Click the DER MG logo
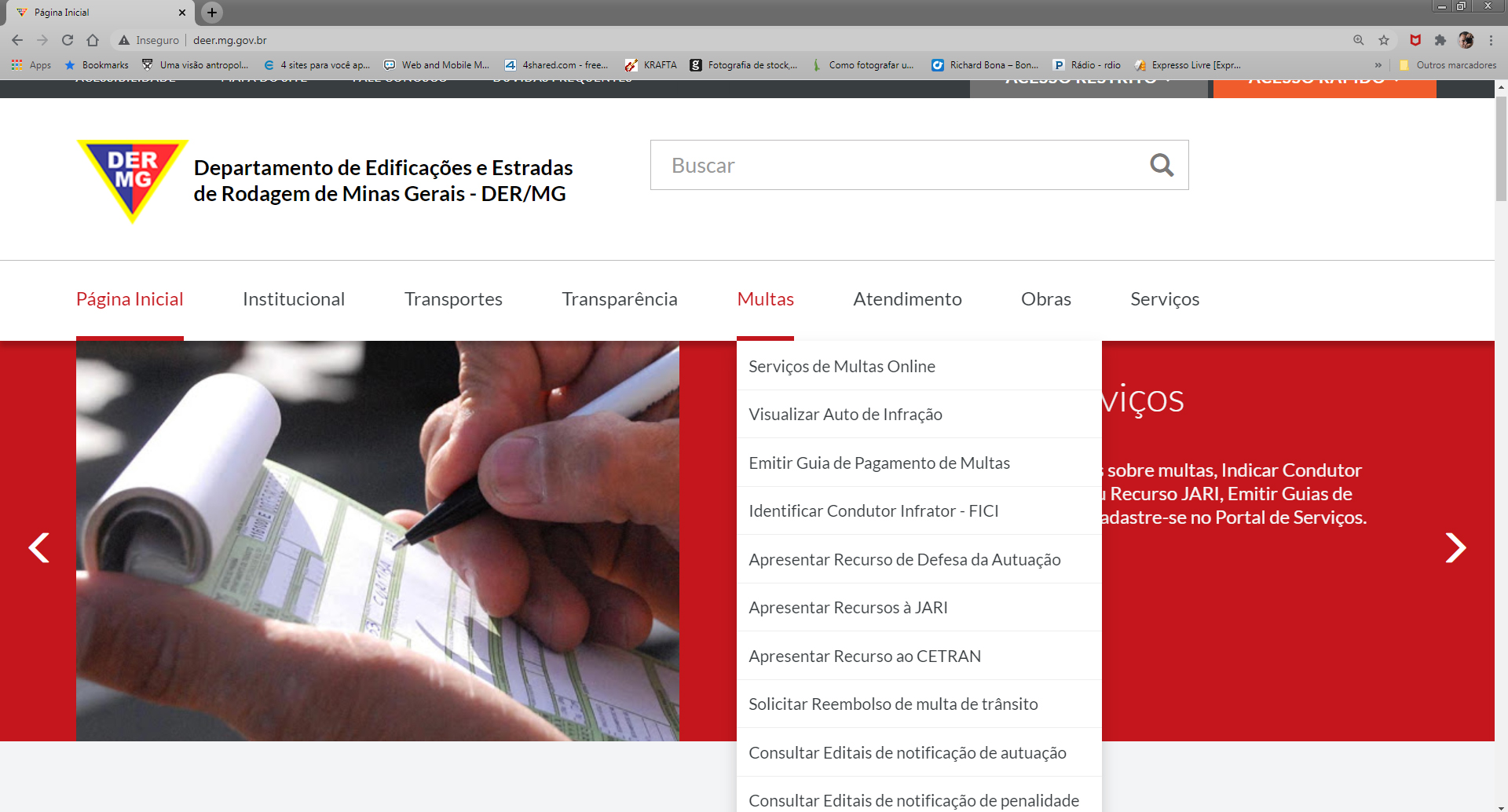Screen dimensions: 1508x812 coord(132,180)
